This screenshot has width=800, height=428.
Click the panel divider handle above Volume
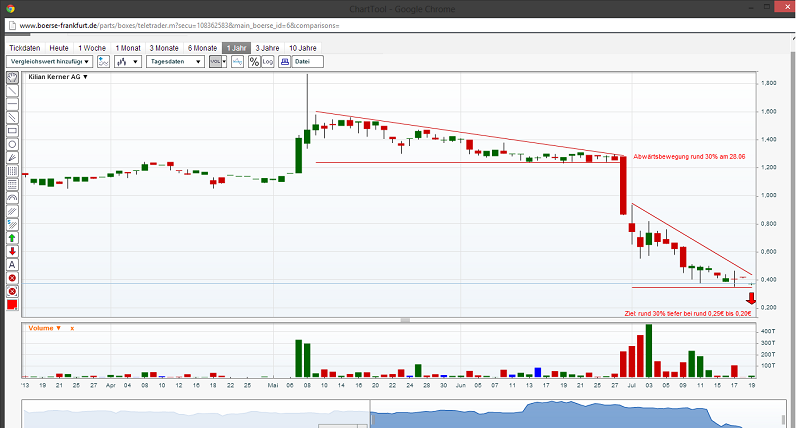pyautogui.click(x=405, y=320)
